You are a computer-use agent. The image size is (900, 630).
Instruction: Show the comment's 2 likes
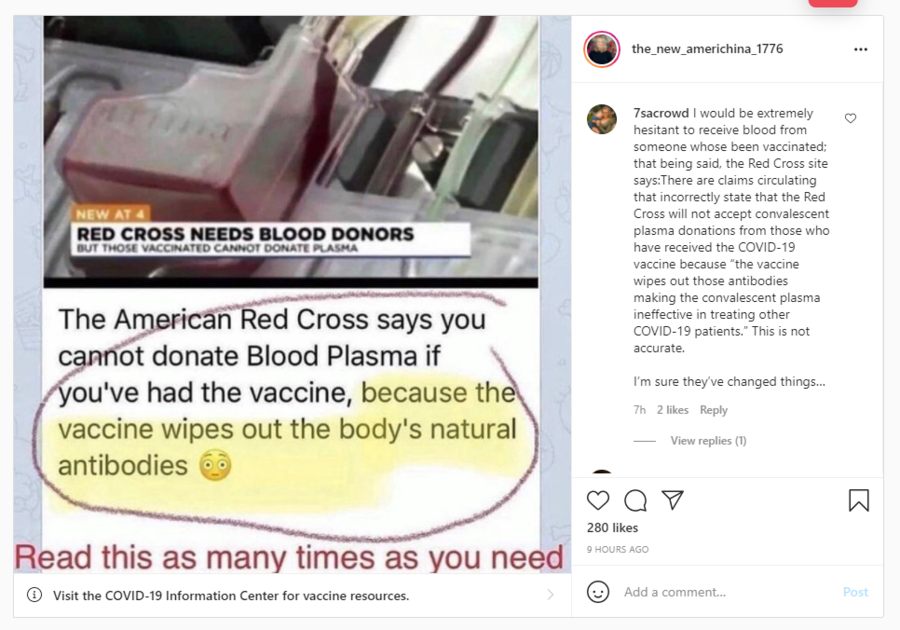(672, 410)
